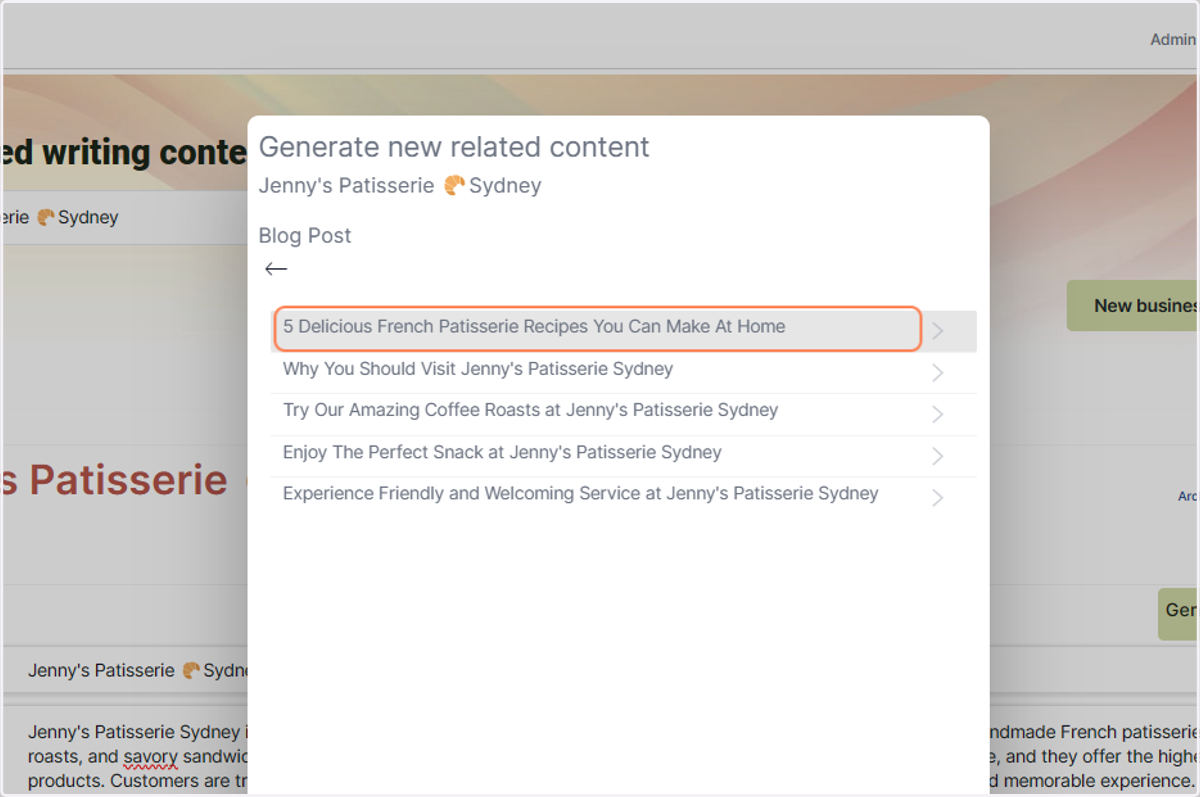Select 'Why You Should Visit Jenny's Patisserie Sydney'
The image size is (1200, 797).
pos(478,369)
